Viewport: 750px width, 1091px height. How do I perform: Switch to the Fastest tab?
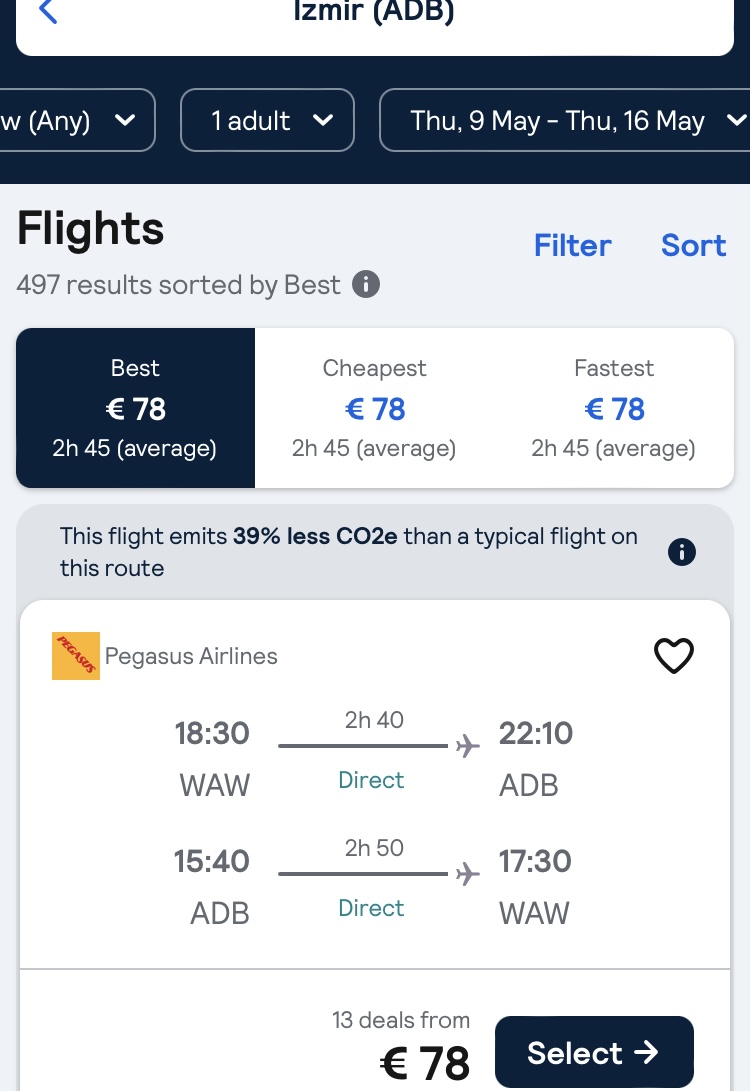pos(614,408)
